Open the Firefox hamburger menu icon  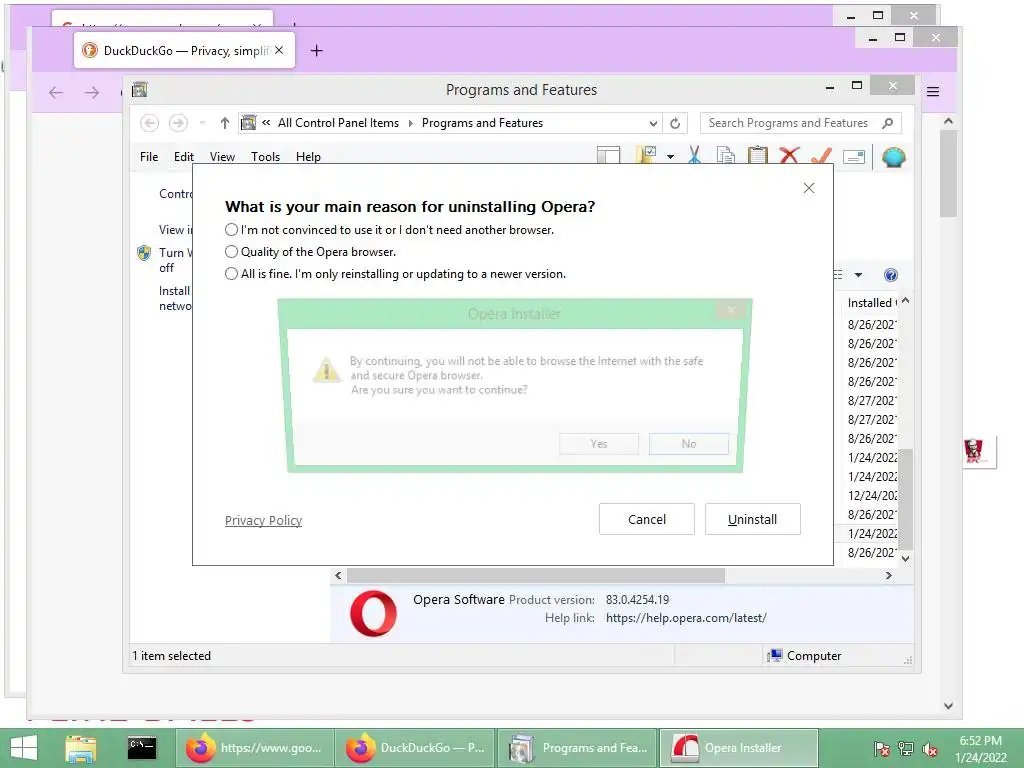tap(933, 92)
